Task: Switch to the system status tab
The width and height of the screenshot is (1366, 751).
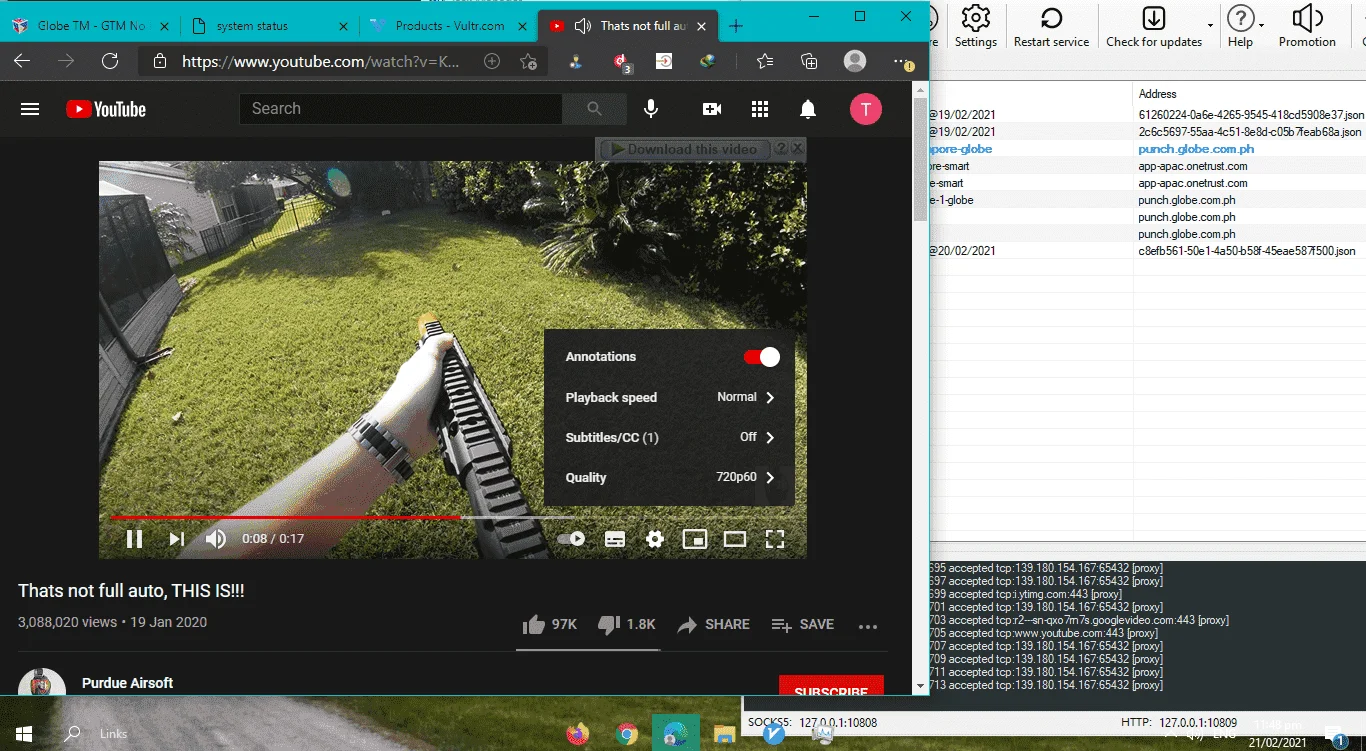Action: coord(268,26)
